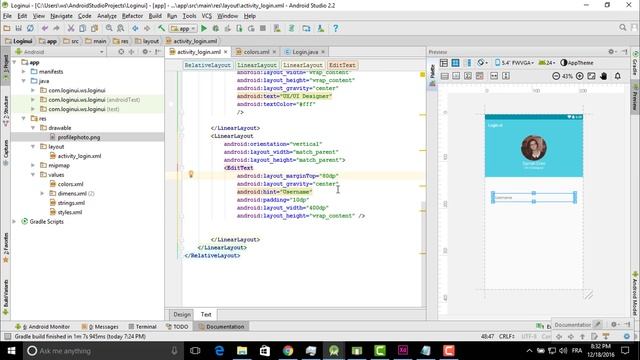The image size is (640, 360).
Task: Open the Refactor menu
Action: 132,16
